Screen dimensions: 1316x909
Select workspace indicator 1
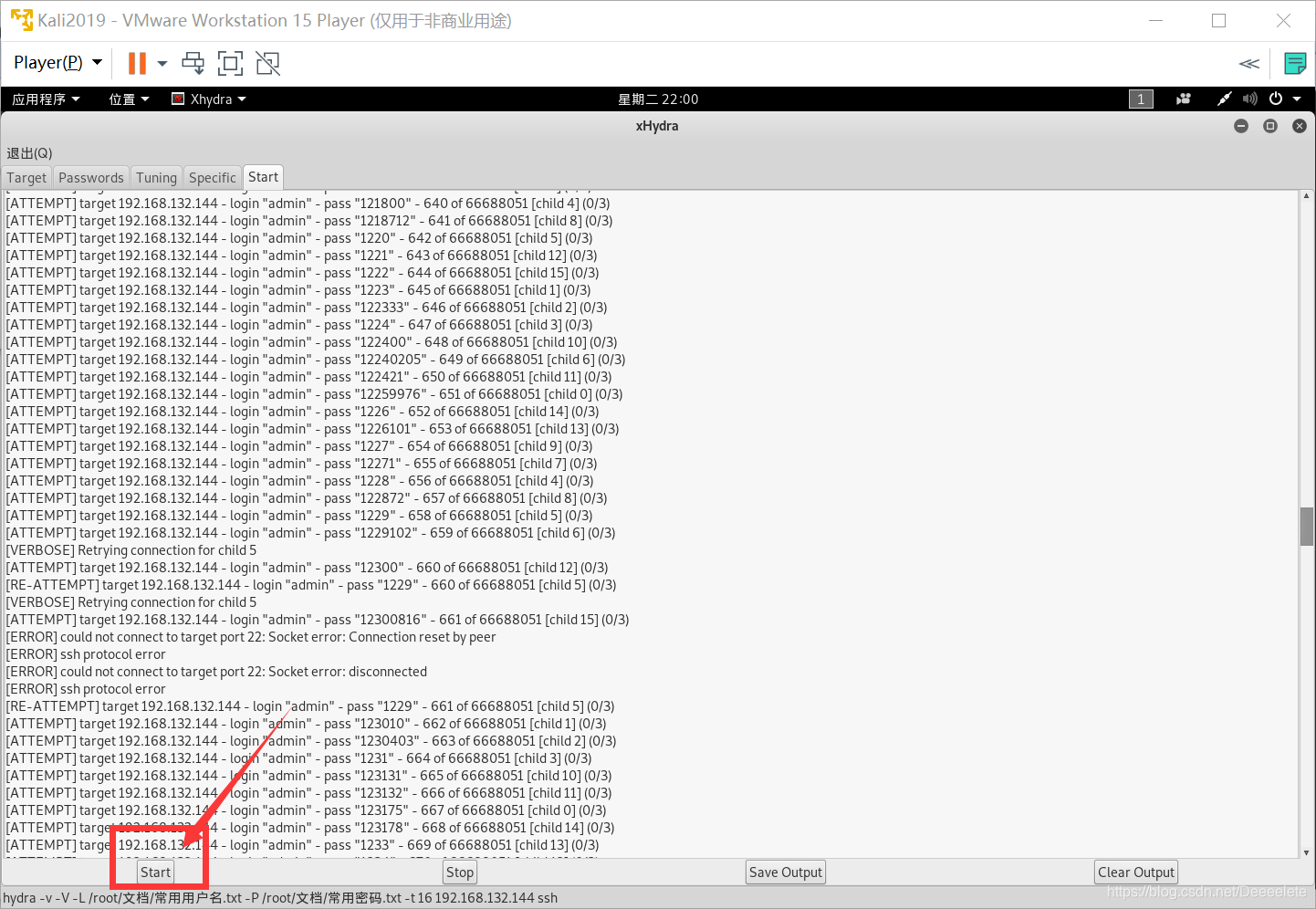(1141, 99)
